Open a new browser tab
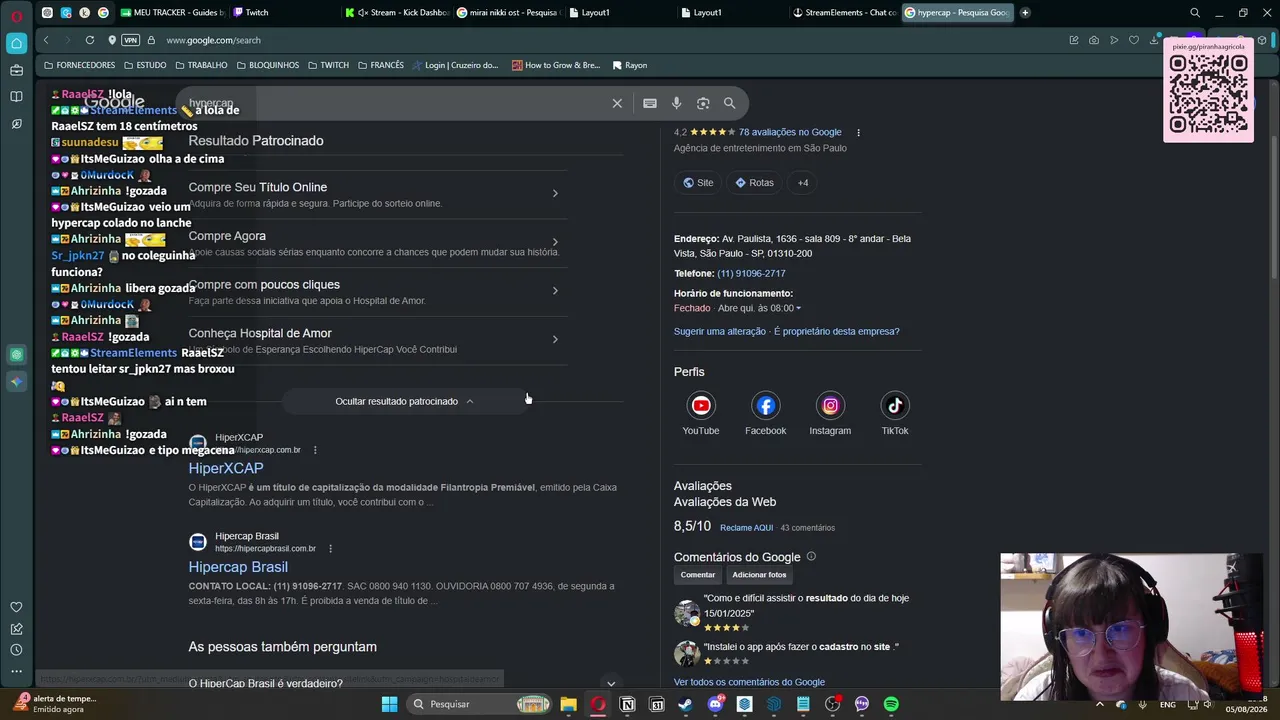This screenshot has width=1280, height=720. tap(1025, 13)
